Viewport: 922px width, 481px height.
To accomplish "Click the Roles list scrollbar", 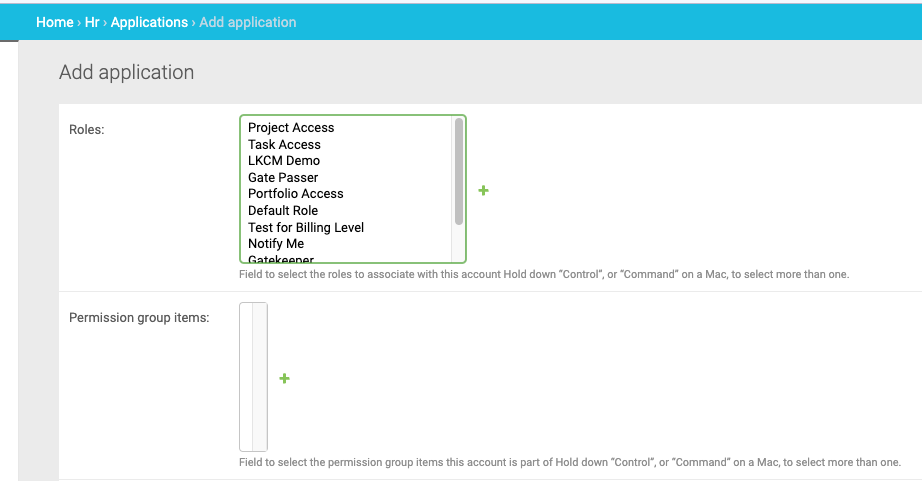I will [459, 170].
